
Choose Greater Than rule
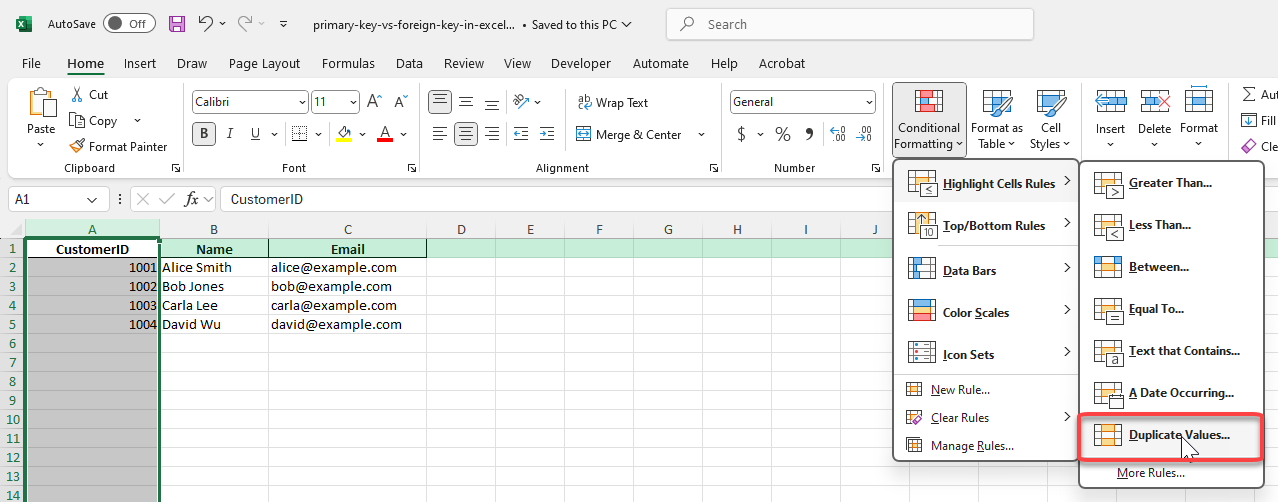tap(1171, 183)
